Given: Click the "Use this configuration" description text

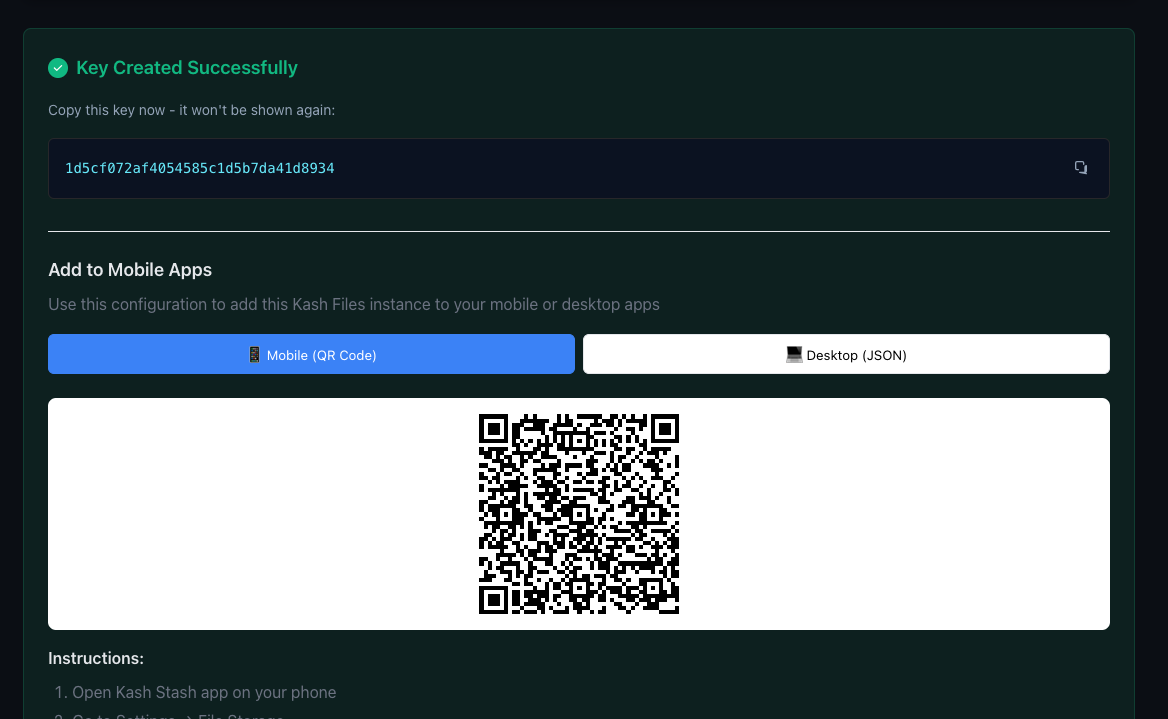Looking at the screenshot, I should pyautogui.click(x=354, y=305).
